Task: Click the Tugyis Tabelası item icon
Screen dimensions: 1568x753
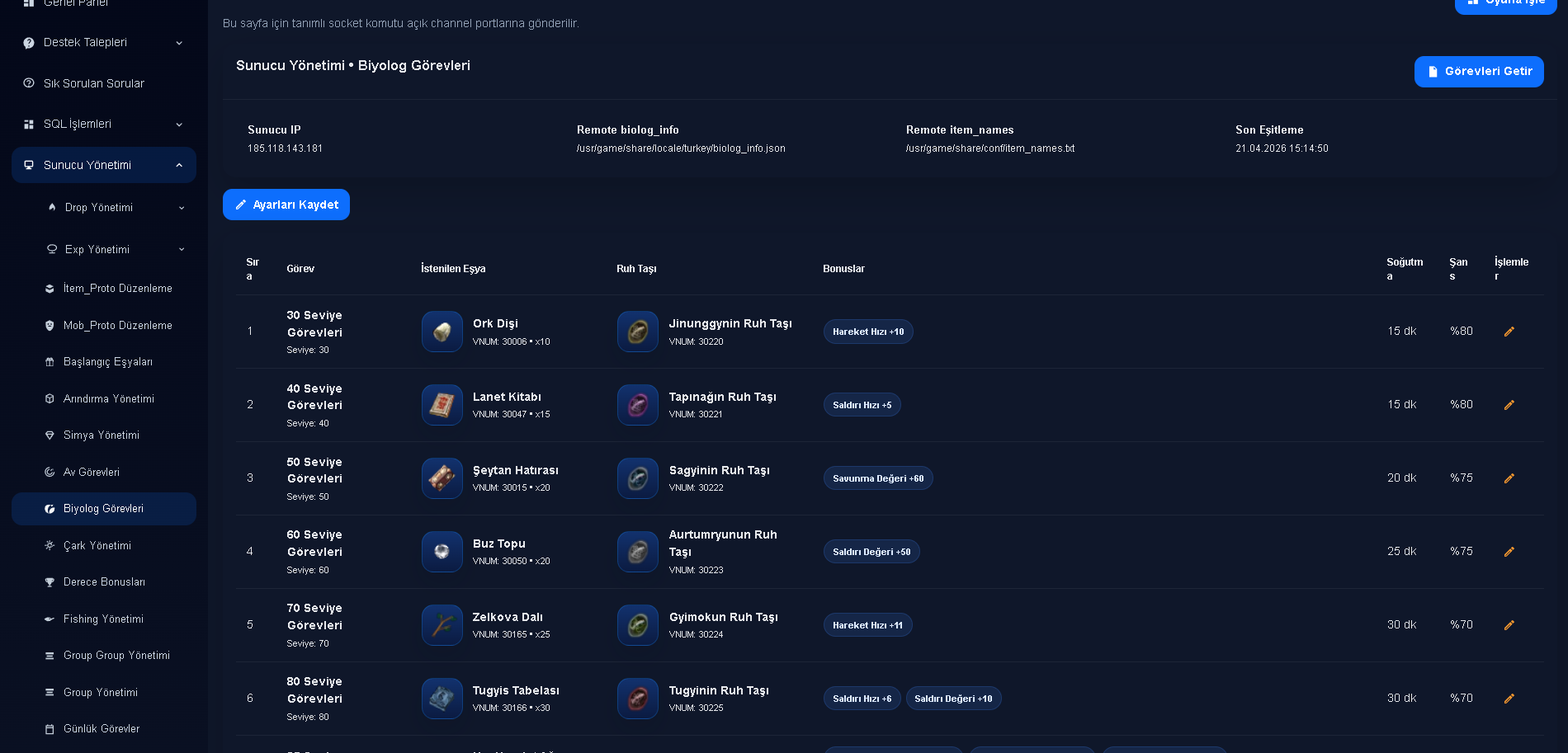Action: point(442,699)
